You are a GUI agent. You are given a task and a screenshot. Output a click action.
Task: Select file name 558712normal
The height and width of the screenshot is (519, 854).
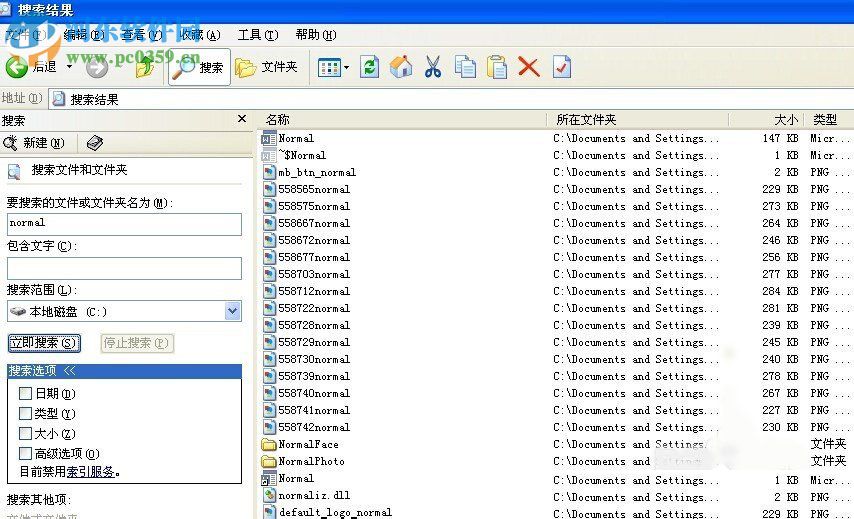314,291
